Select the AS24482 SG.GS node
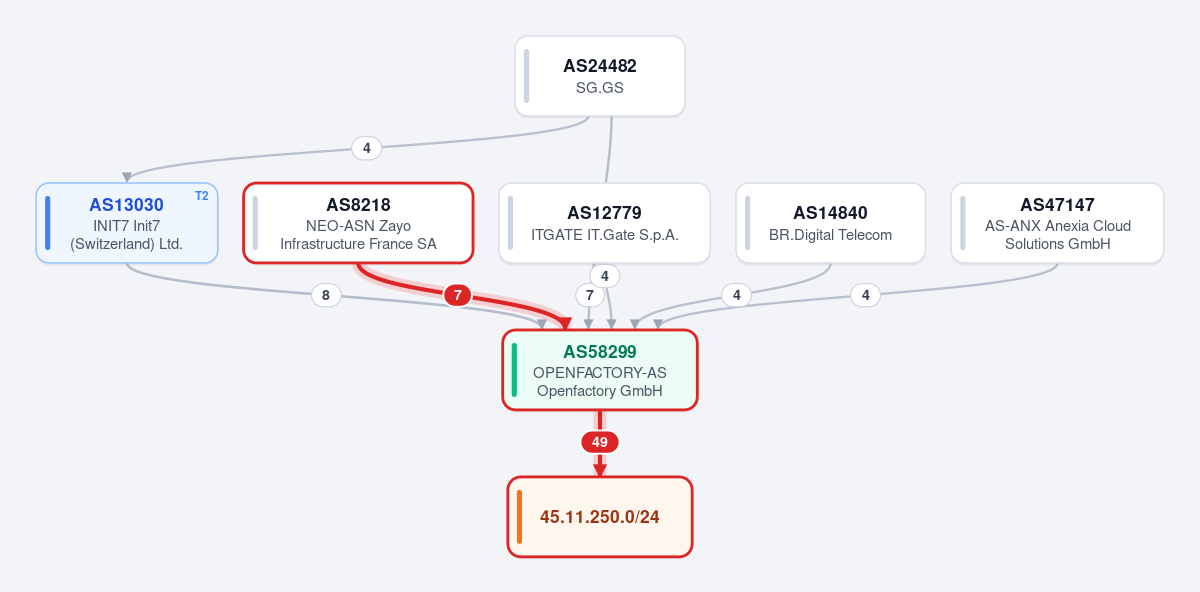This screenshot has width=1200, height=592. [x=600, y=76]
